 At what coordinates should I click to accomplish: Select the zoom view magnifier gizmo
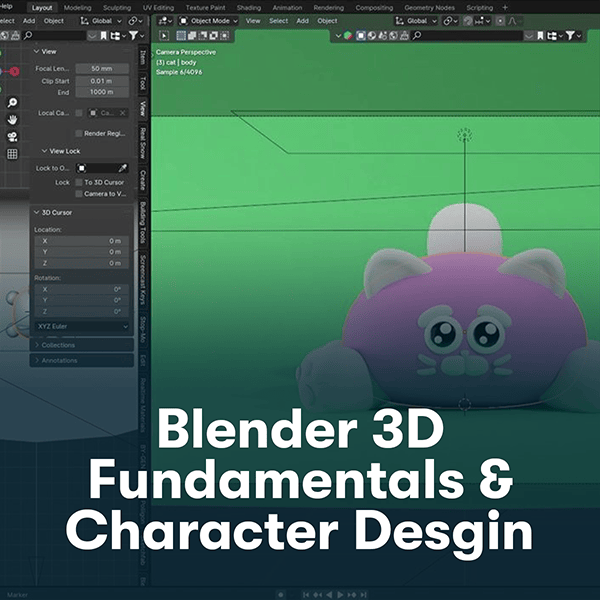[12, 103]
